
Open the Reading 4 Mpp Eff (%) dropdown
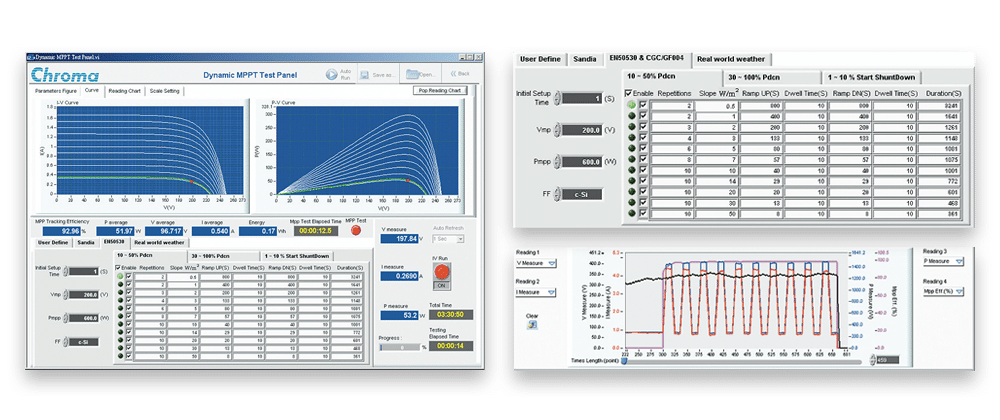(x=944, y=291)
